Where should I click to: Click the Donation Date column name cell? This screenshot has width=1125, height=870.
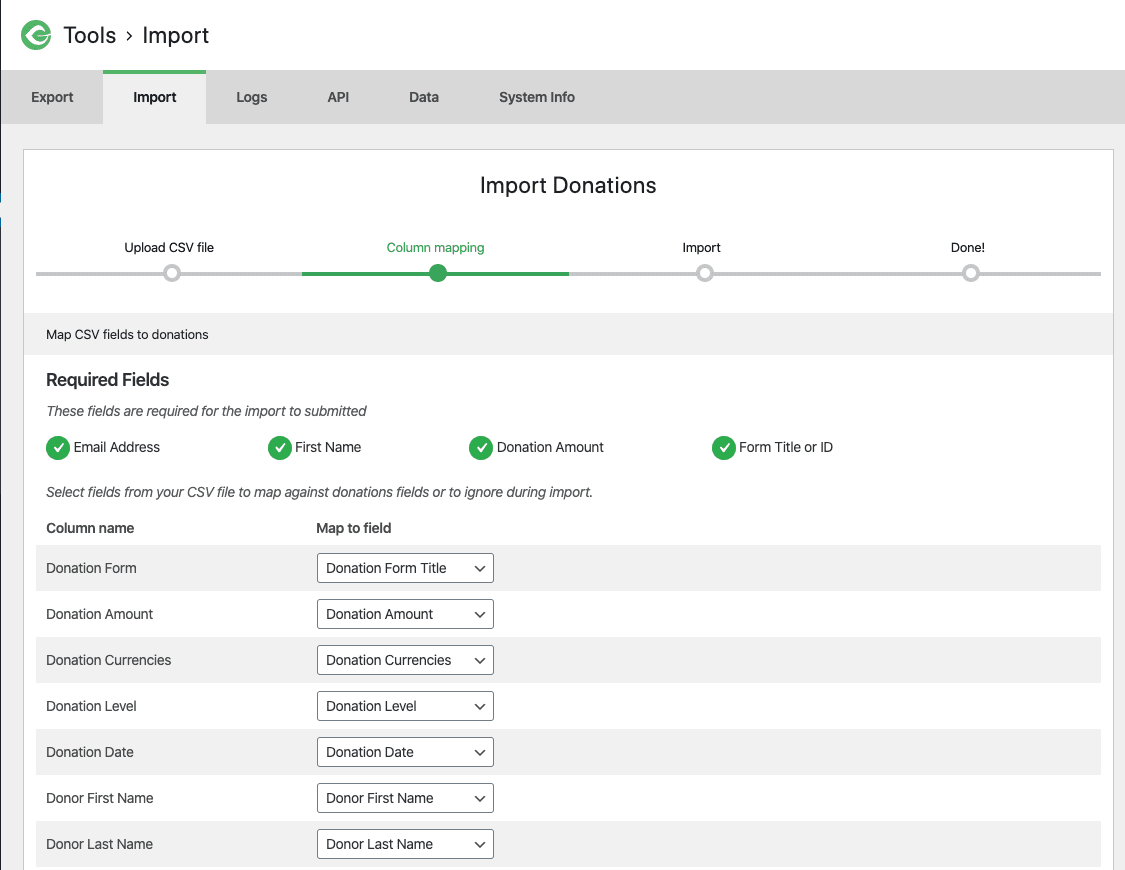pos(90,752)
